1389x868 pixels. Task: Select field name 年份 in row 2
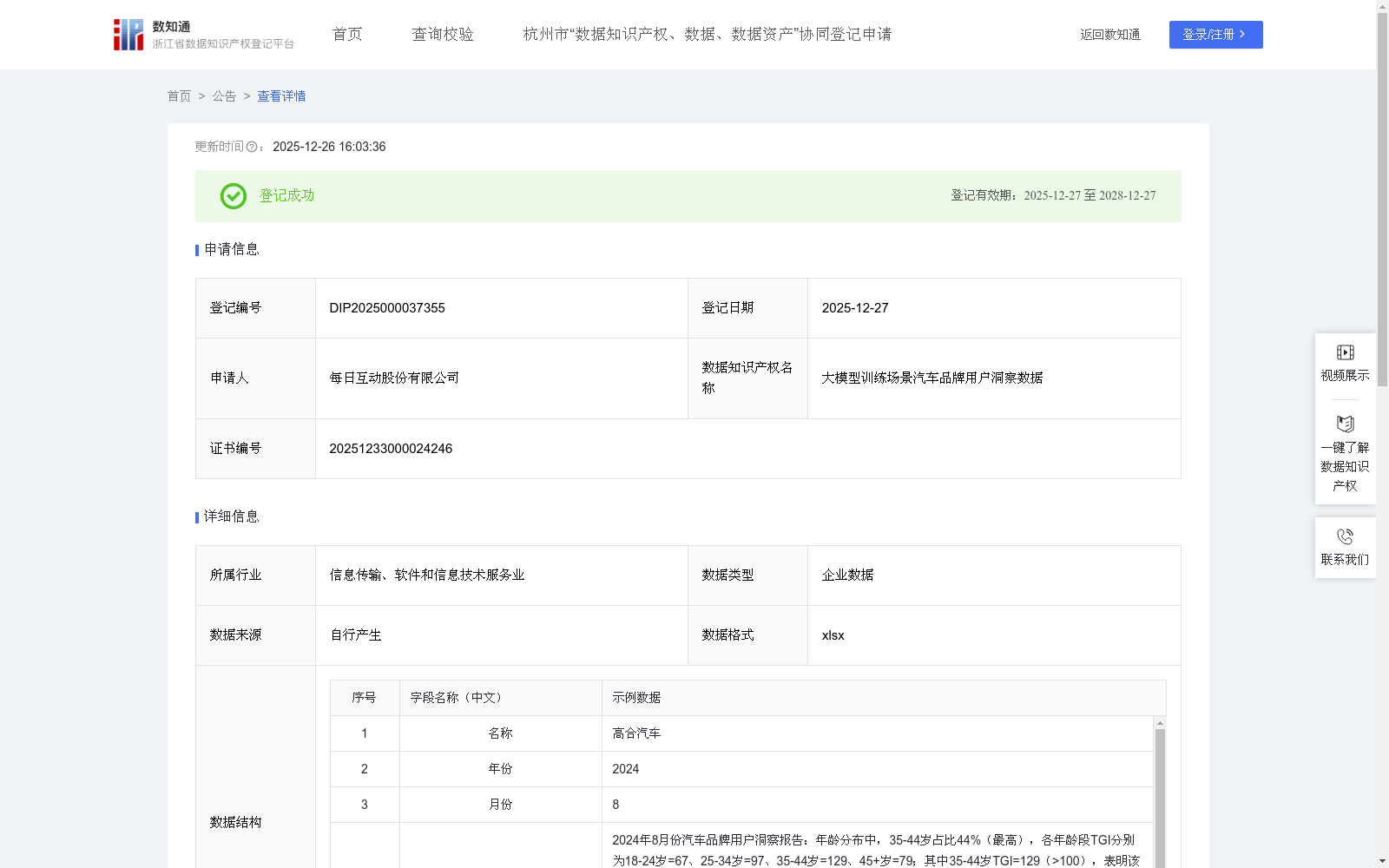click(501, 769)
